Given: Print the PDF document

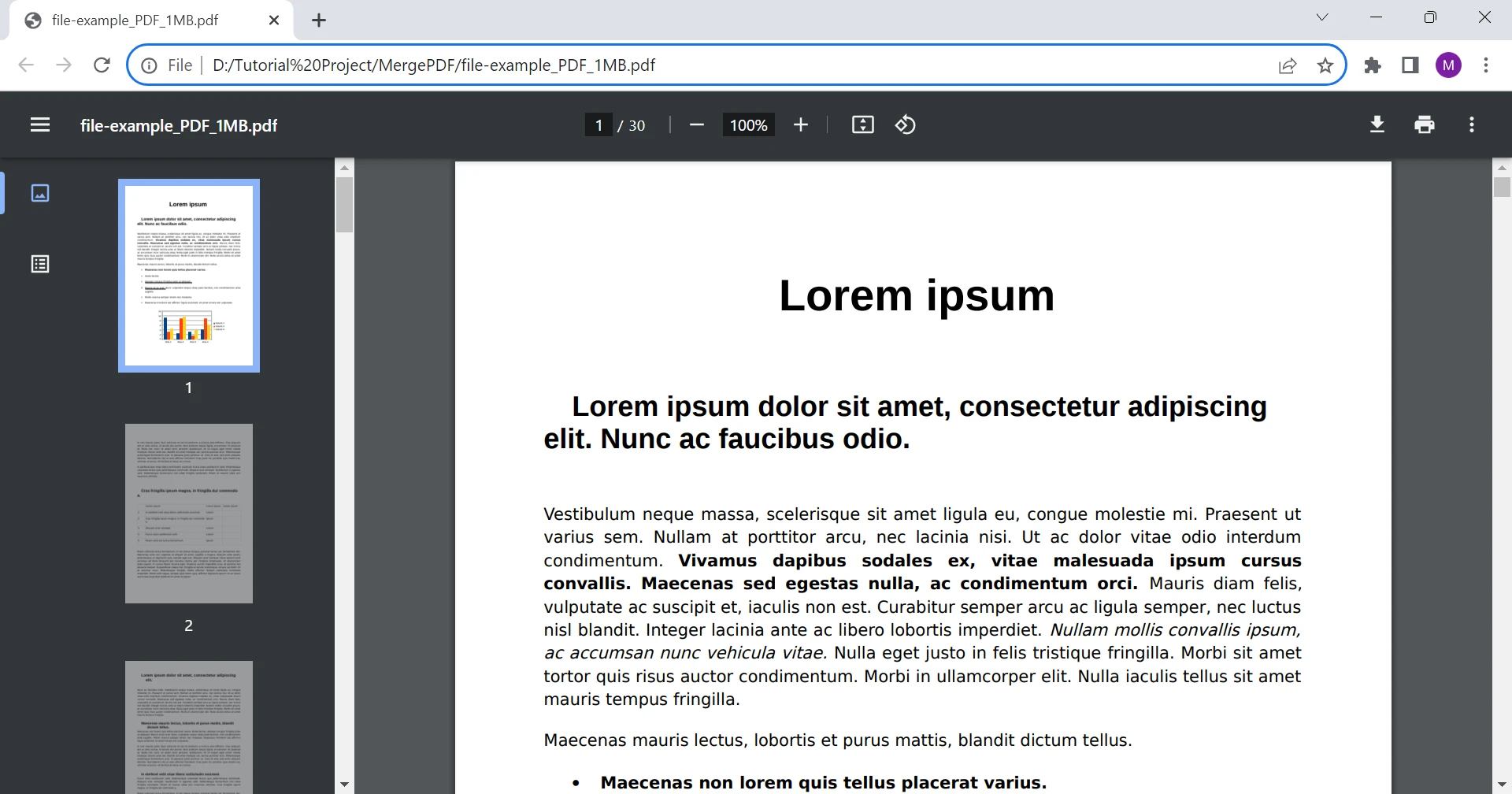Looking at the screenshot, I should pos(1424,125).
